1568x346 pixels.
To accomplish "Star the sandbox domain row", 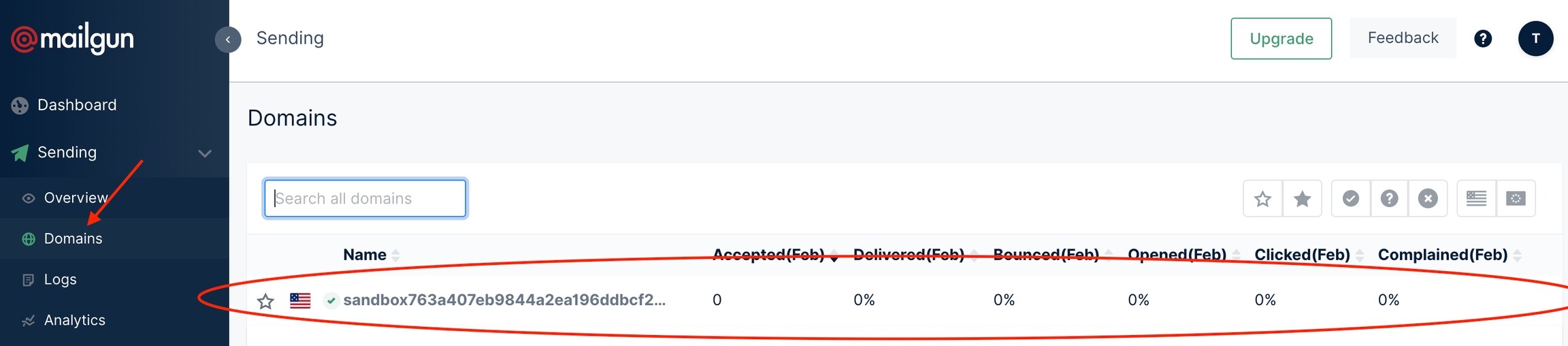I will [x=265, y=301].
